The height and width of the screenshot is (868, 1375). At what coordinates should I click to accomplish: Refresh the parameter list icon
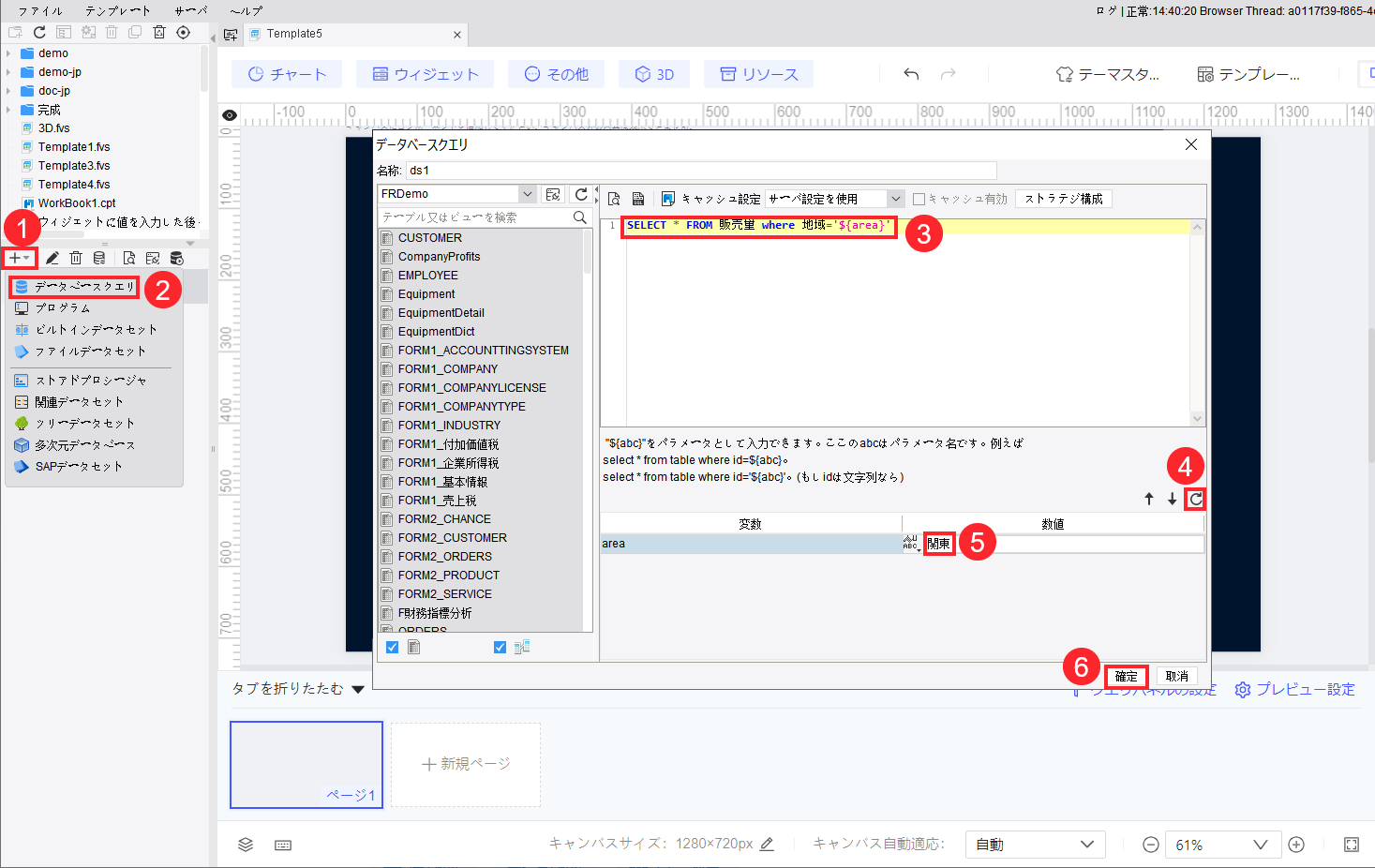tap(1195, 499)
